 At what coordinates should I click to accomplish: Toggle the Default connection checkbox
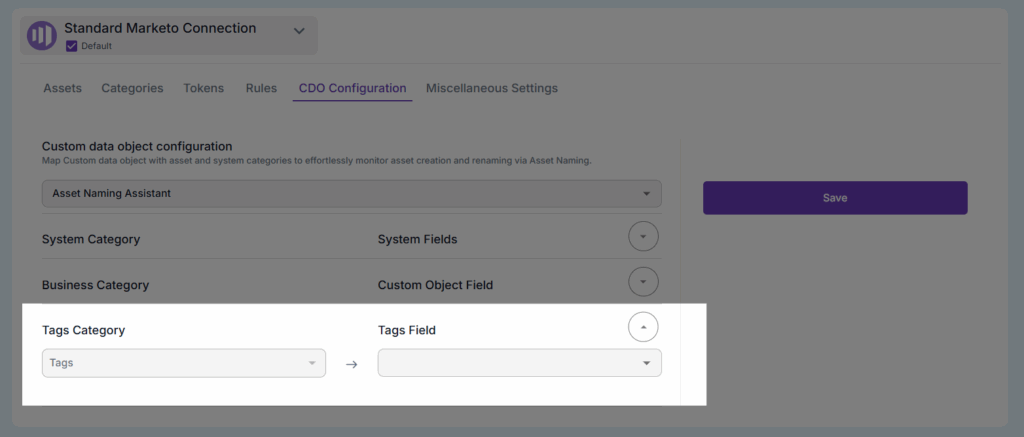[x=71, y=46]
